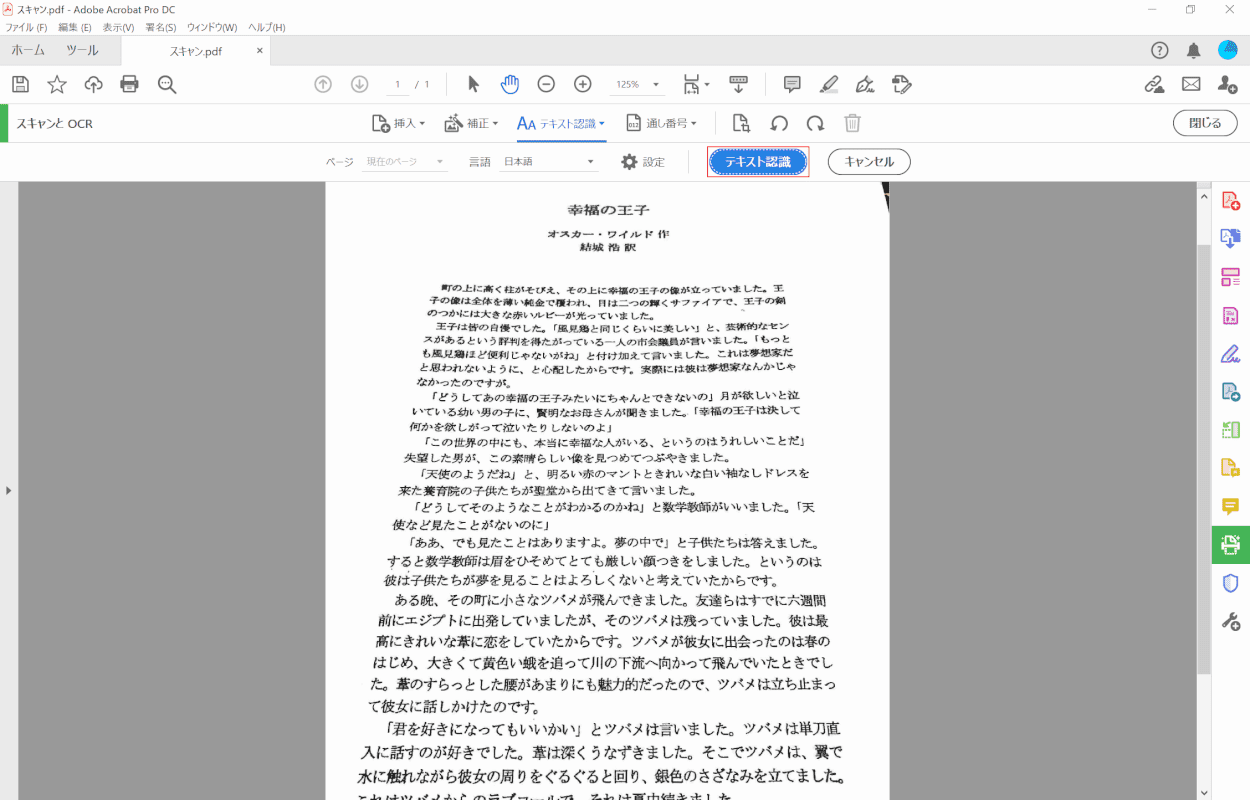This screenshot has width=1250, height=800.
Task: Open the 言語 日本語 dropdown
Action: (x=548, y=161)
